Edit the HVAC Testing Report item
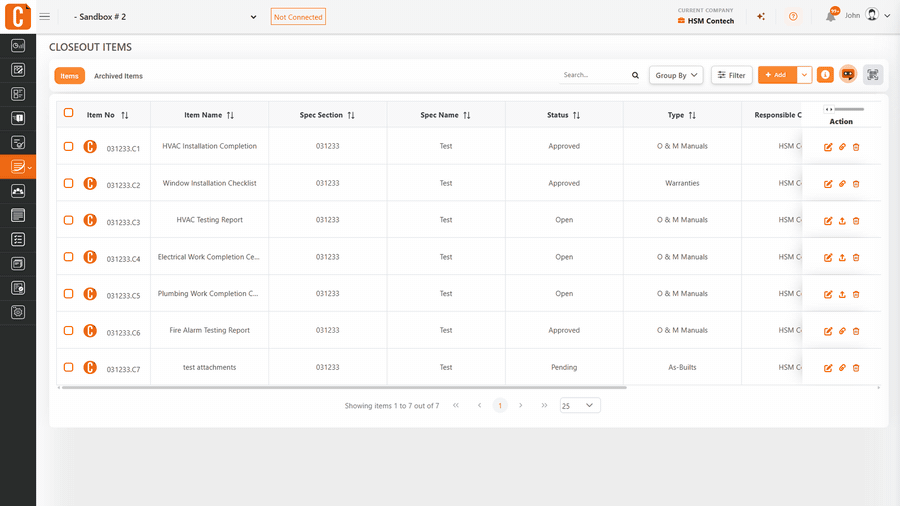The height and width of the screenshot is (506, 900). point(828,221)
